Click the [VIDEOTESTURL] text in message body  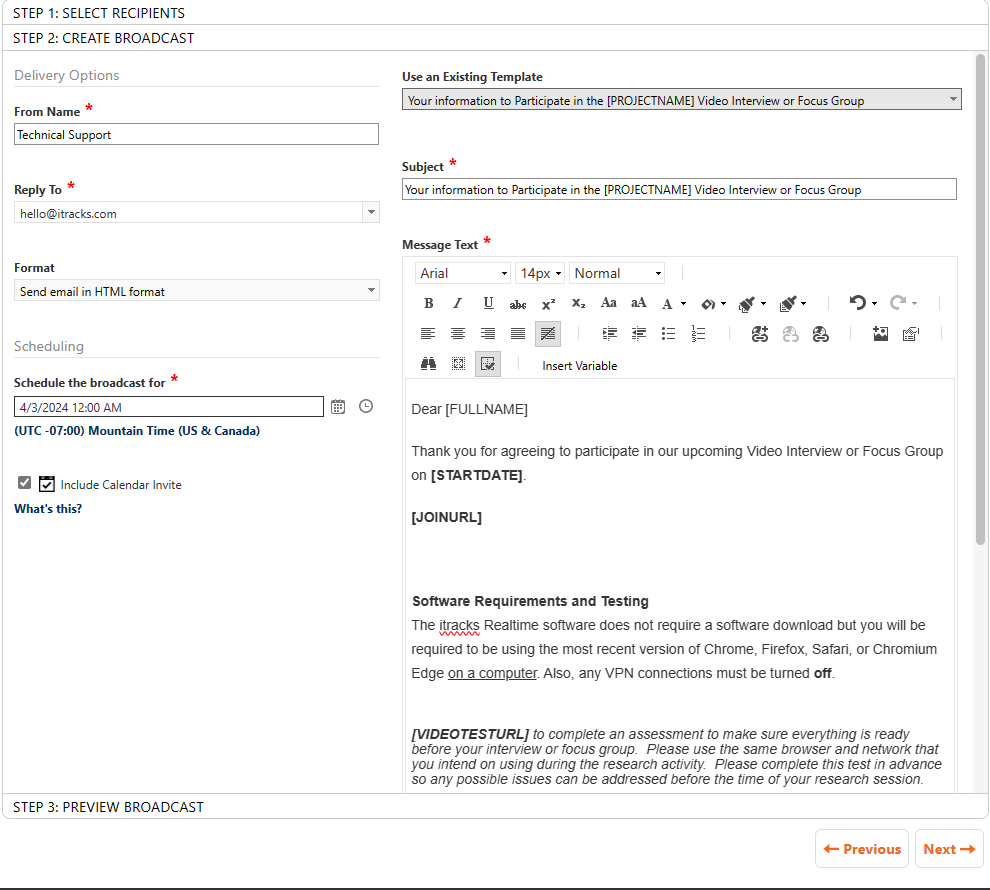(470, 734)
